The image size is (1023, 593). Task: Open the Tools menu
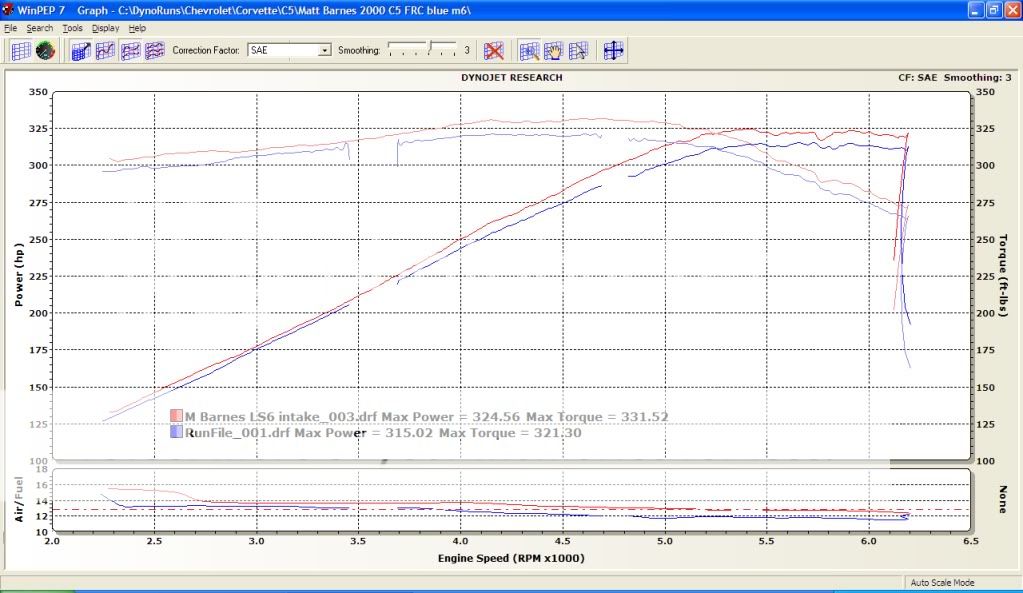pyautogui.click(x=71, y=28)
